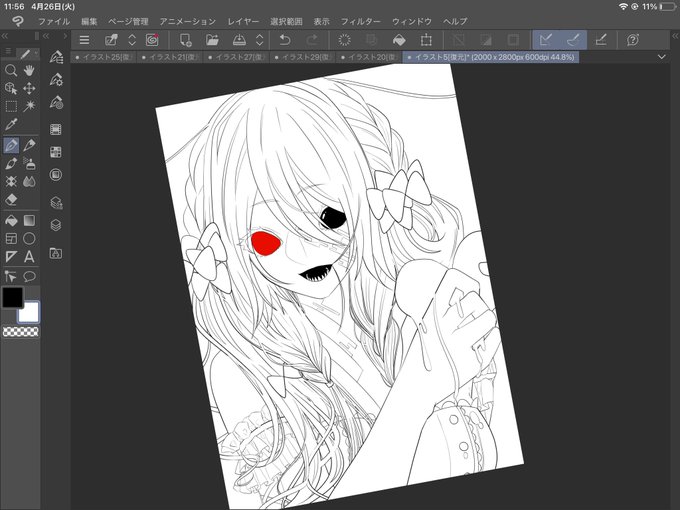Switch to the イラスト25 canvas tab
The height and width of the screenshot is (510, 680).
click(x=103, y=57)
